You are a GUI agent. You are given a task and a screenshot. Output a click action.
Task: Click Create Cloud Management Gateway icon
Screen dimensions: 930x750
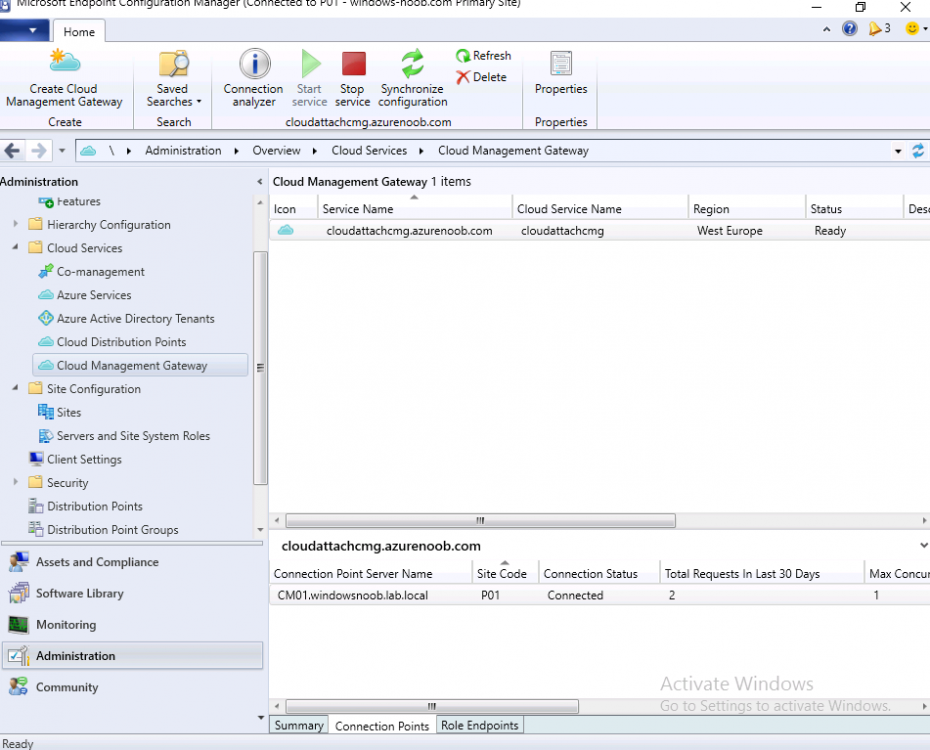click(x=64, y=62)
